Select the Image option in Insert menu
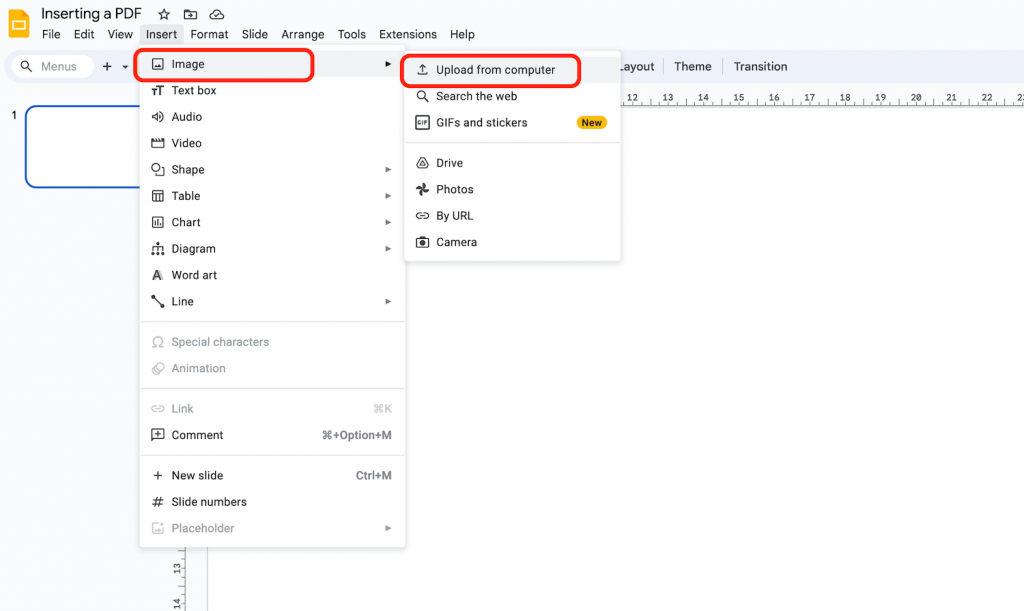The height and width of the screenshot is (611, 1024). click(186, 63)
